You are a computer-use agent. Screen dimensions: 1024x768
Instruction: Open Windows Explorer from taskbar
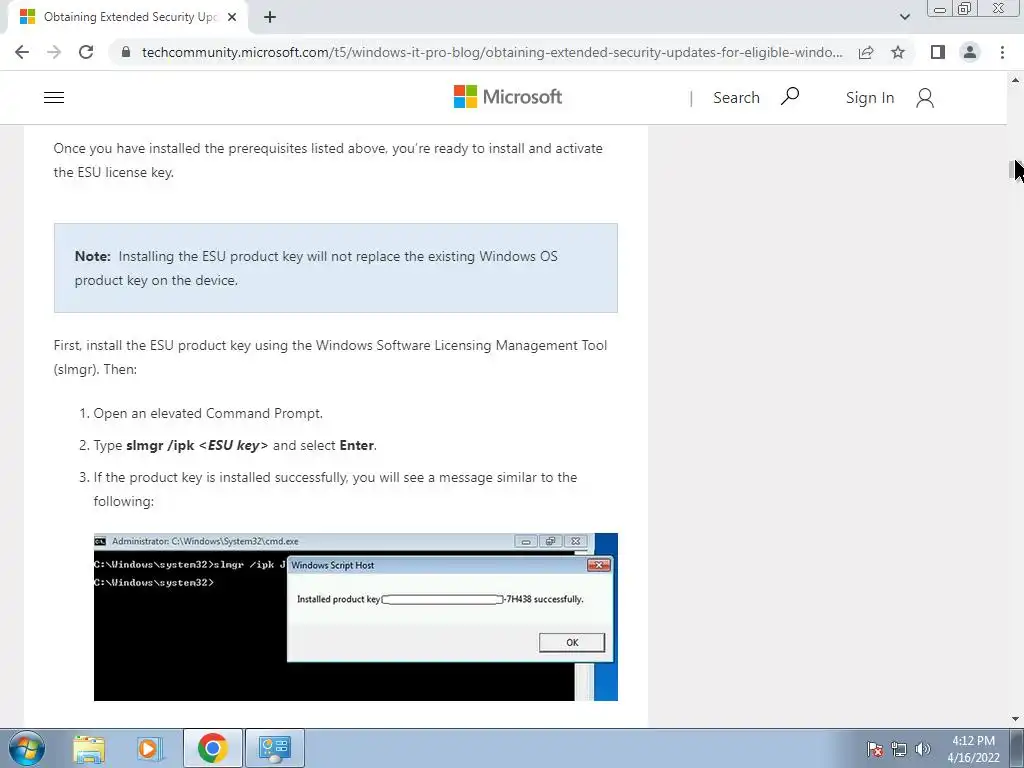point(89,748)
